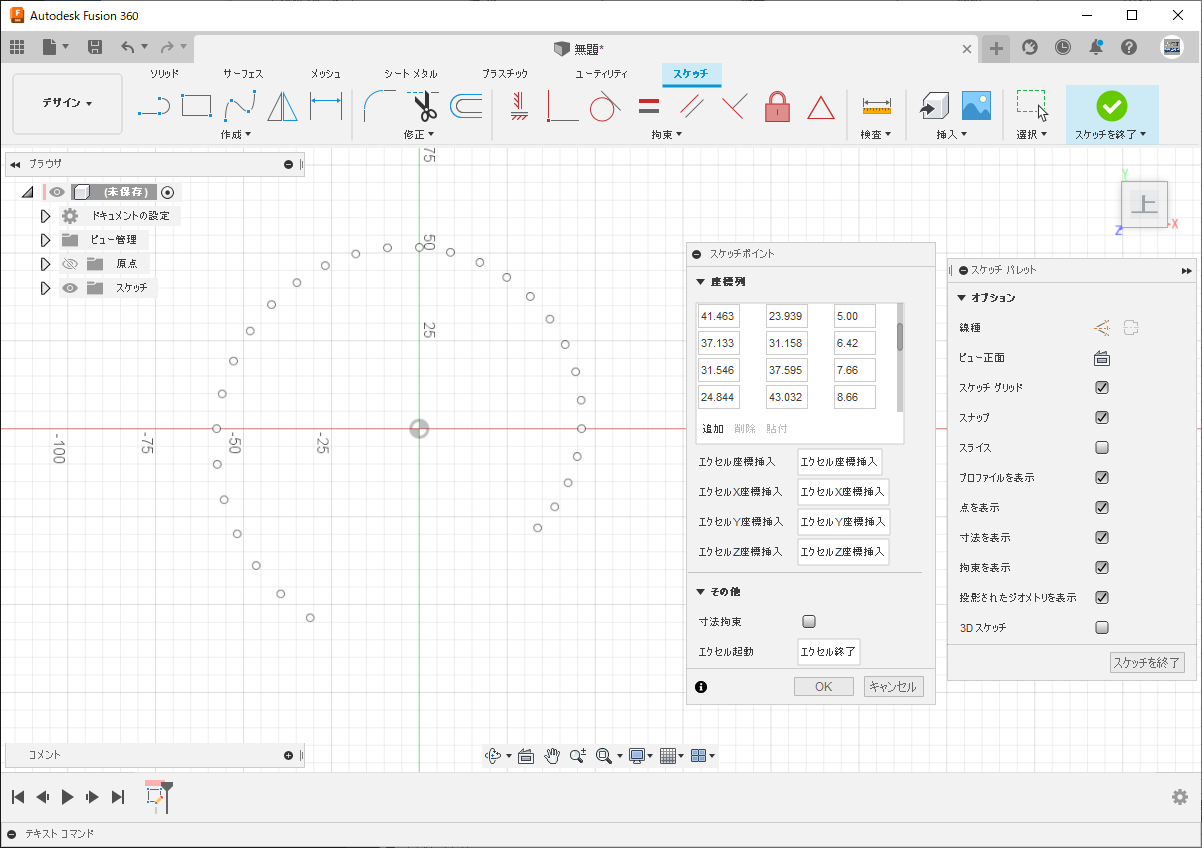
Task: Enable 3D スケッチ checkbox
Action: [x=1102, y=628]
